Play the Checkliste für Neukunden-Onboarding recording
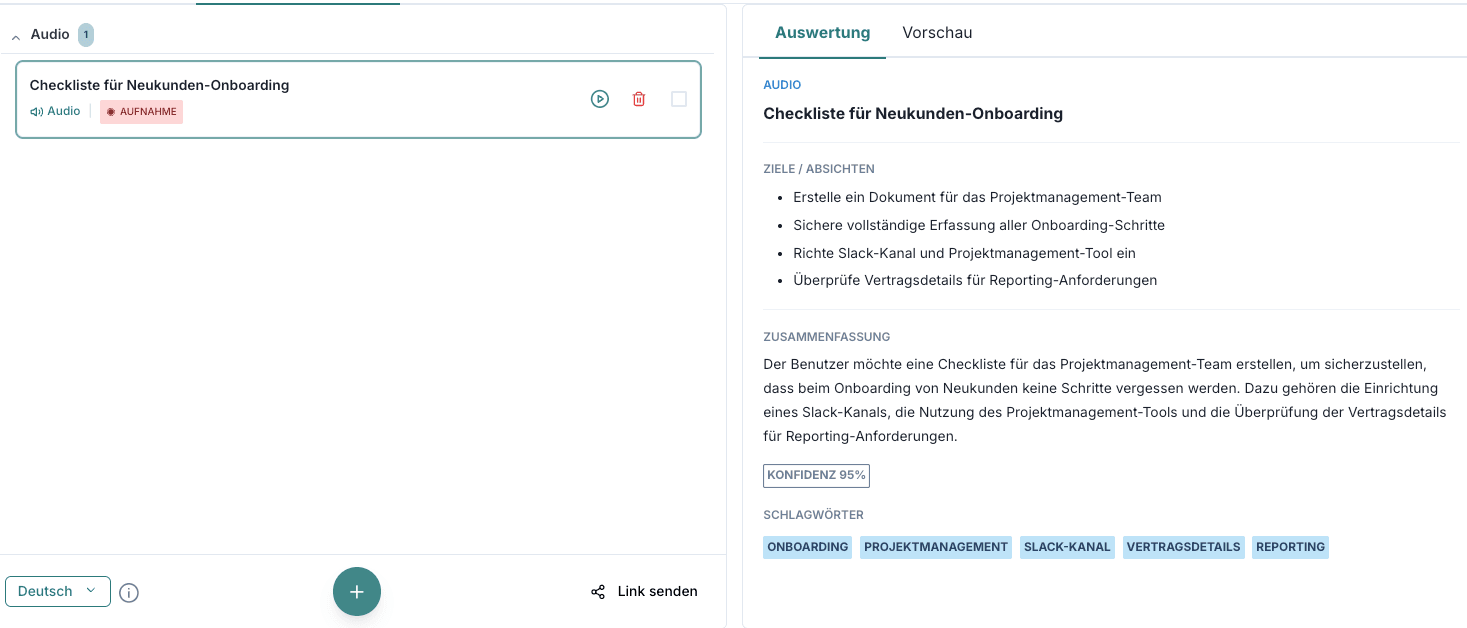Viewport: 1467px width, 628px height. pos(600,99)
